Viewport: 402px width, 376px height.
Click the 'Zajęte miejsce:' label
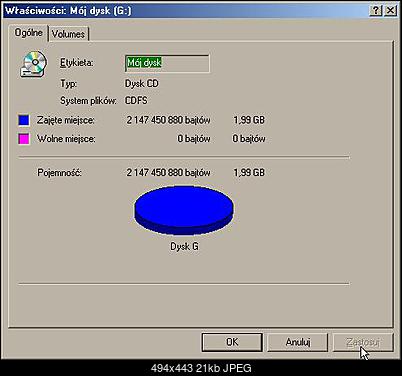point(66,120)
